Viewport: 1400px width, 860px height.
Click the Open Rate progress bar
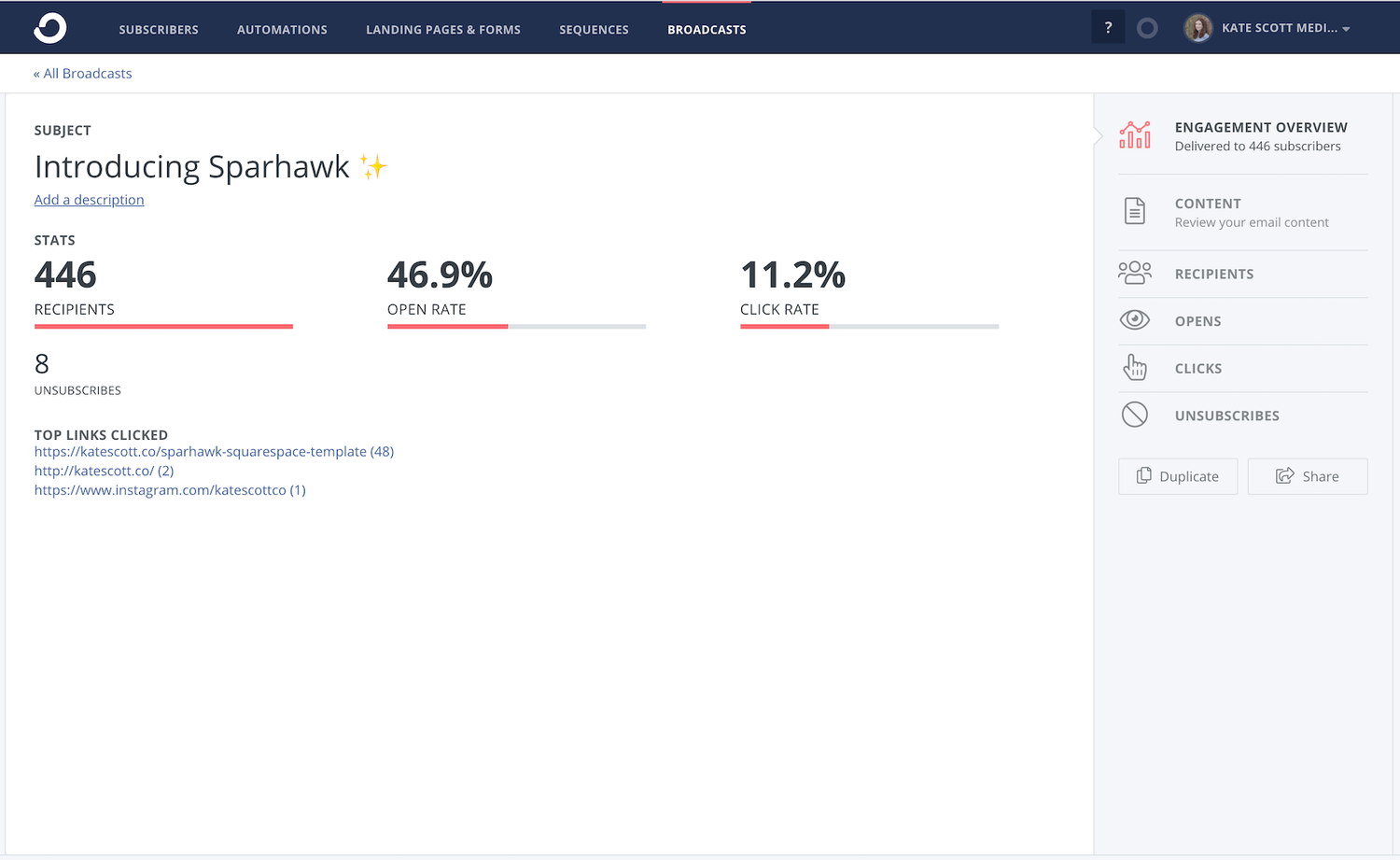(x=516, y=327)
